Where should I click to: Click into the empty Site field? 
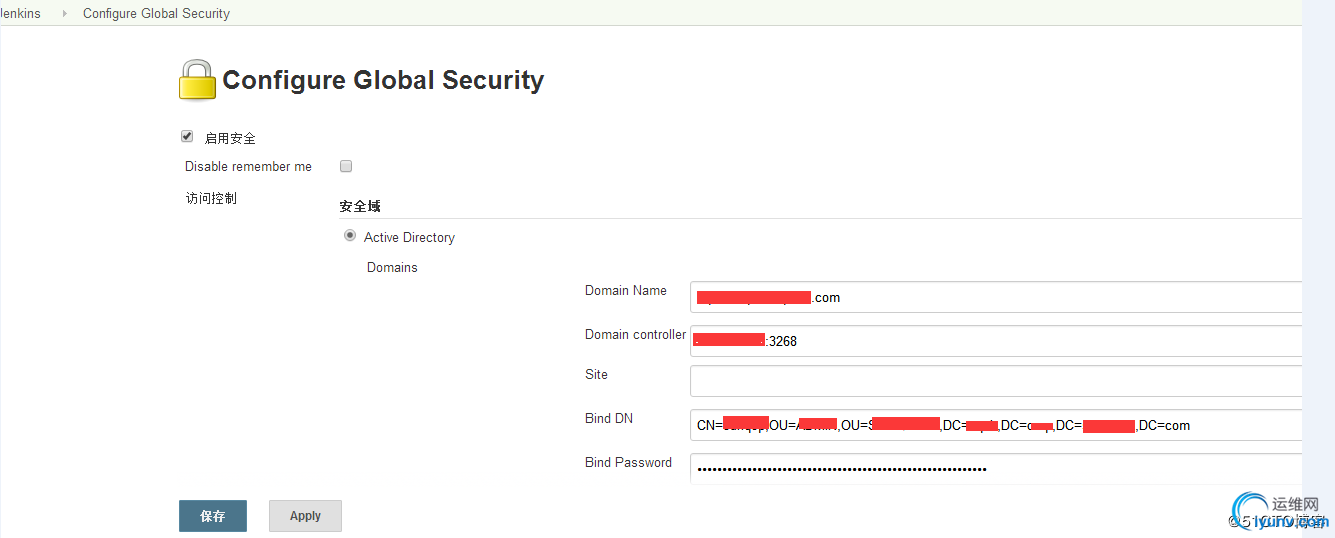tap(996, 381)
